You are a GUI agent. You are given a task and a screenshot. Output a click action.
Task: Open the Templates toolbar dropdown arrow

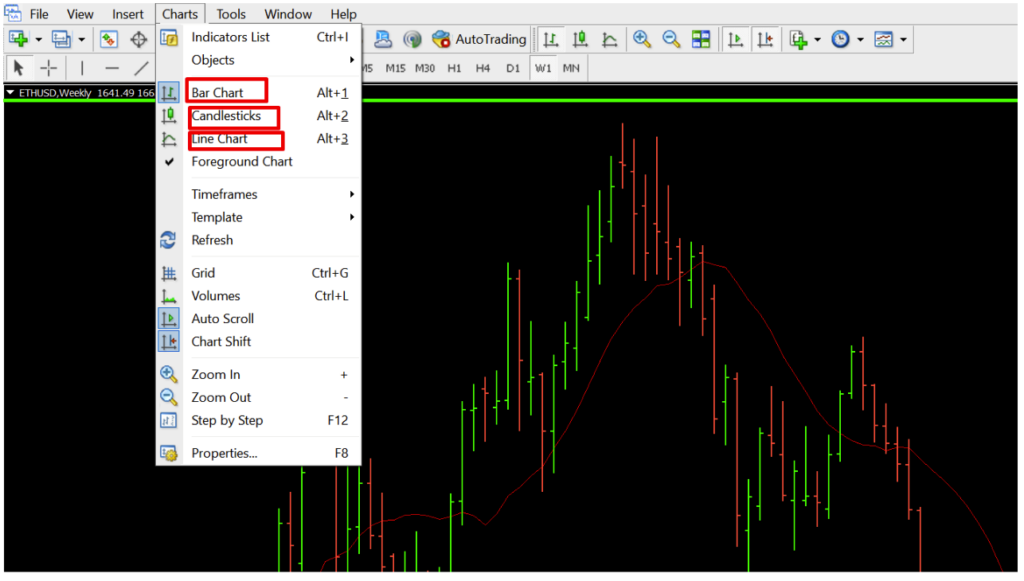point(903,40)
